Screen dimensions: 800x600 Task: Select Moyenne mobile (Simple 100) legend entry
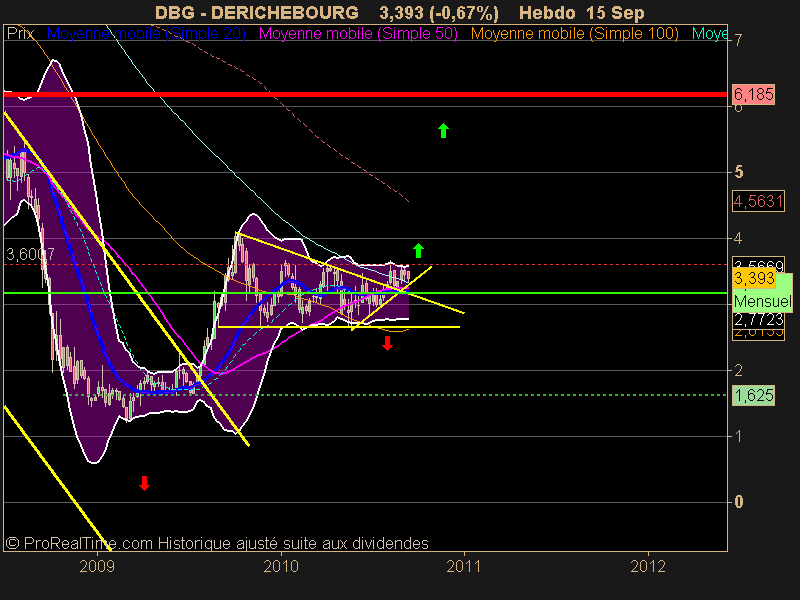575,34
